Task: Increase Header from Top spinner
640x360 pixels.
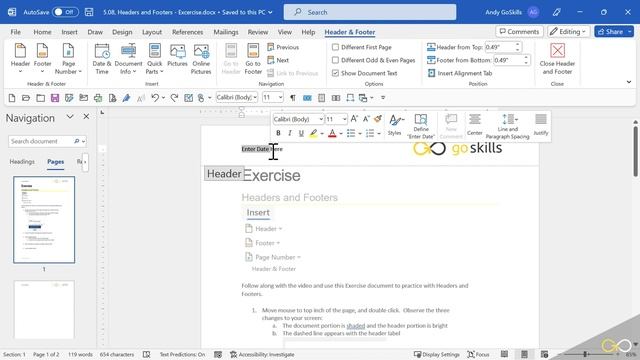Action: (x=518, y=44)
